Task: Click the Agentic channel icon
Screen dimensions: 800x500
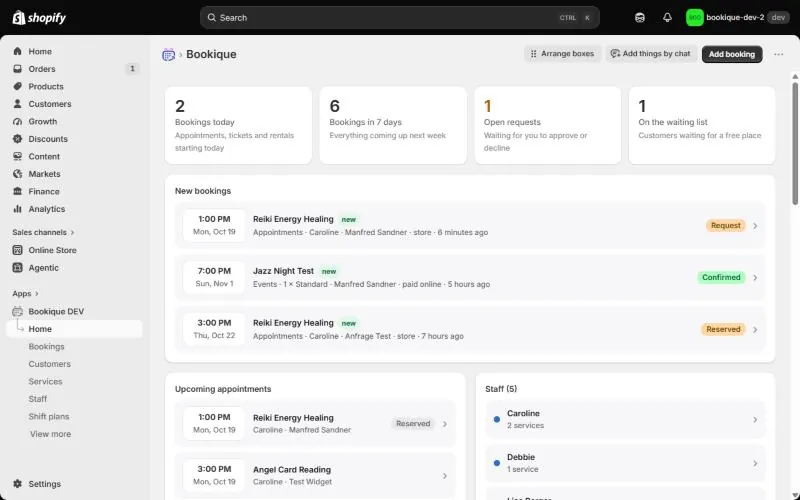Action: click(17, 267)
